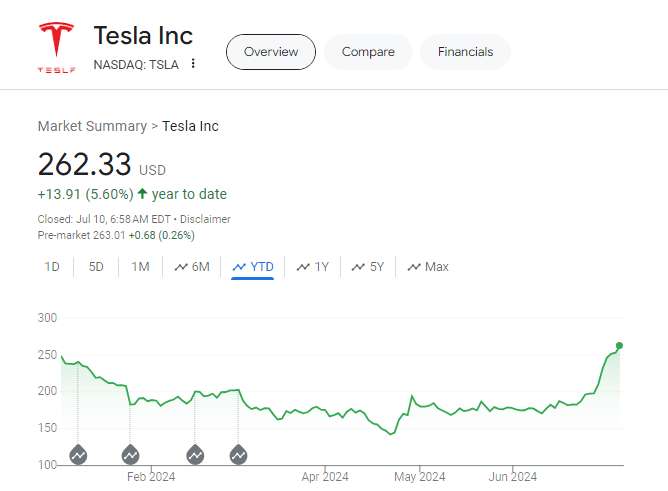Select the 1D time range
The image size is (668, 491).
click(52, 267)
